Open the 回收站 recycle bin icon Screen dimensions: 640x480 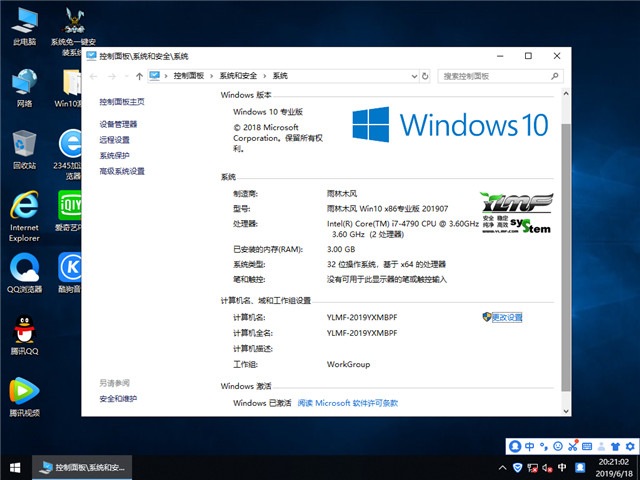tap(24, 149)
